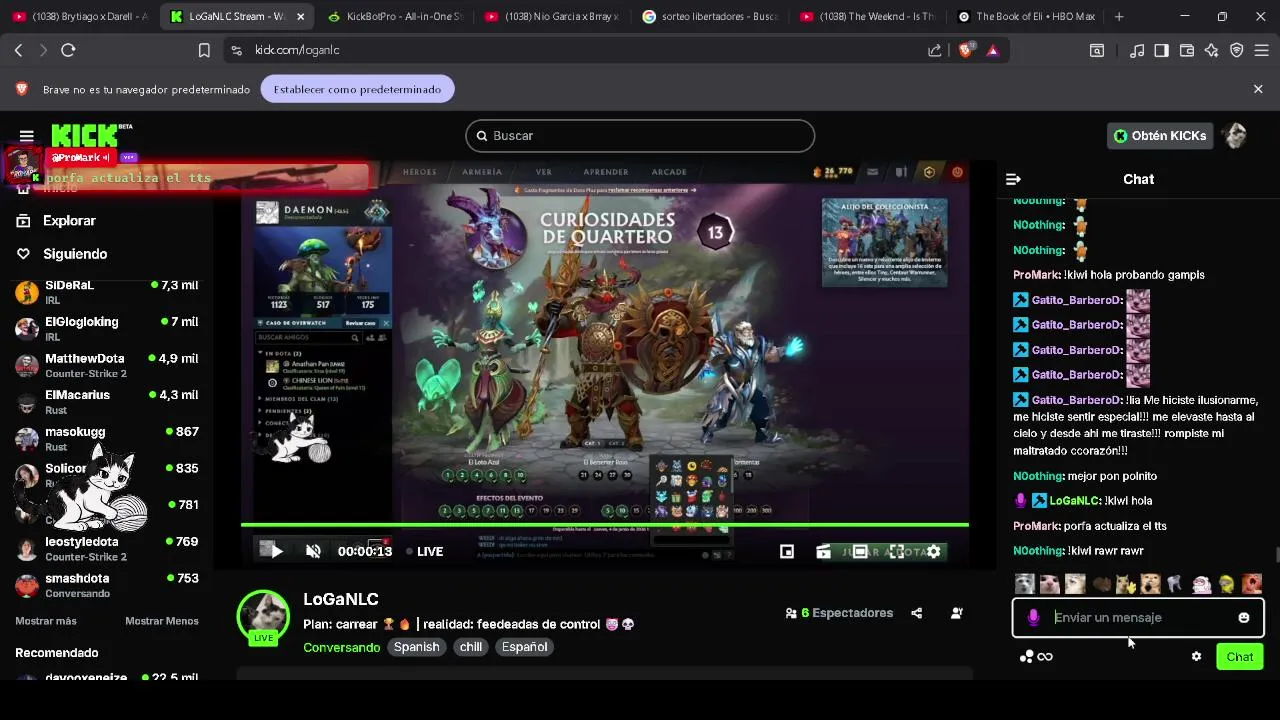The height and width of the screenshot is (720, 1280).
Task: Open the emoji picker in the message box
Action: click(x=1244, y=618)
